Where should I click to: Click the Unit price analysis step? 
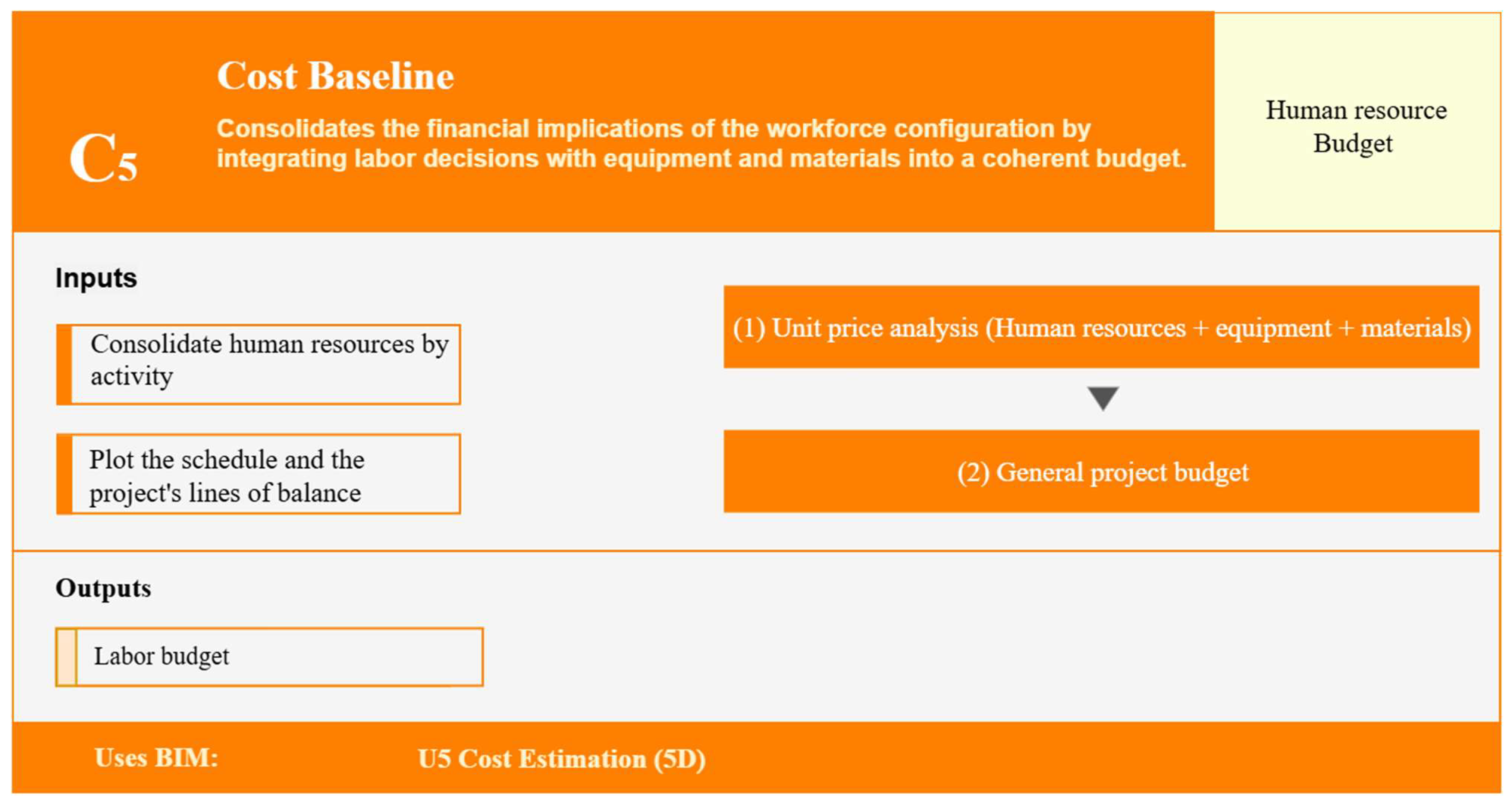click(x=1101, y=327)
